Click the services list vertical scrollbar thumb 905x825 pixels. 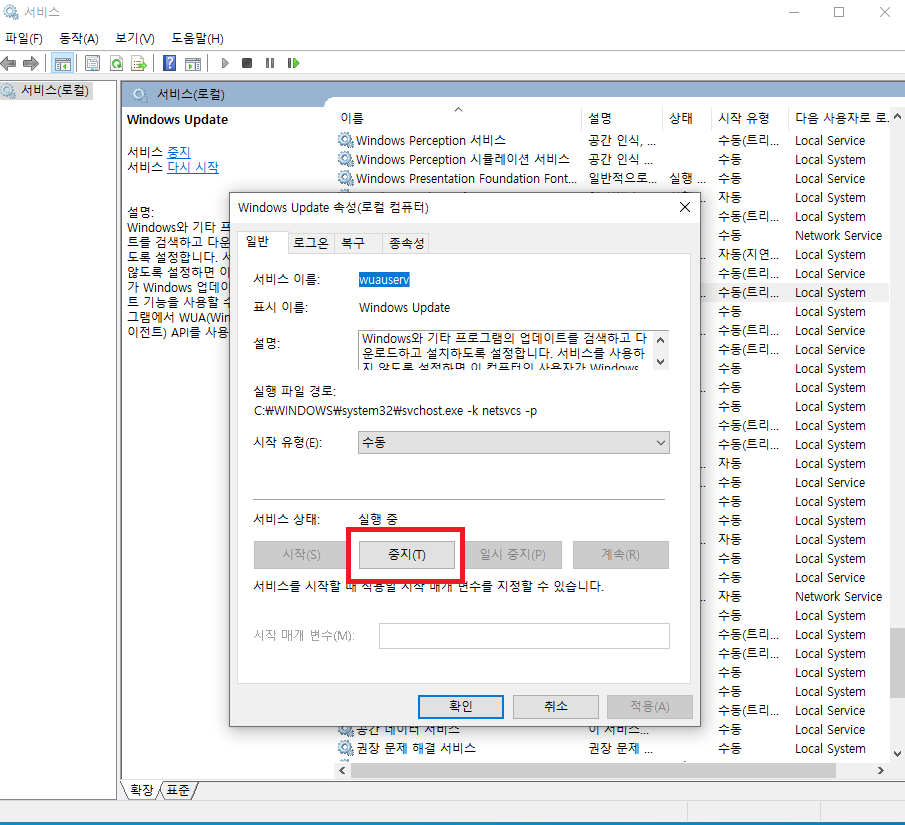click(897, 664)
